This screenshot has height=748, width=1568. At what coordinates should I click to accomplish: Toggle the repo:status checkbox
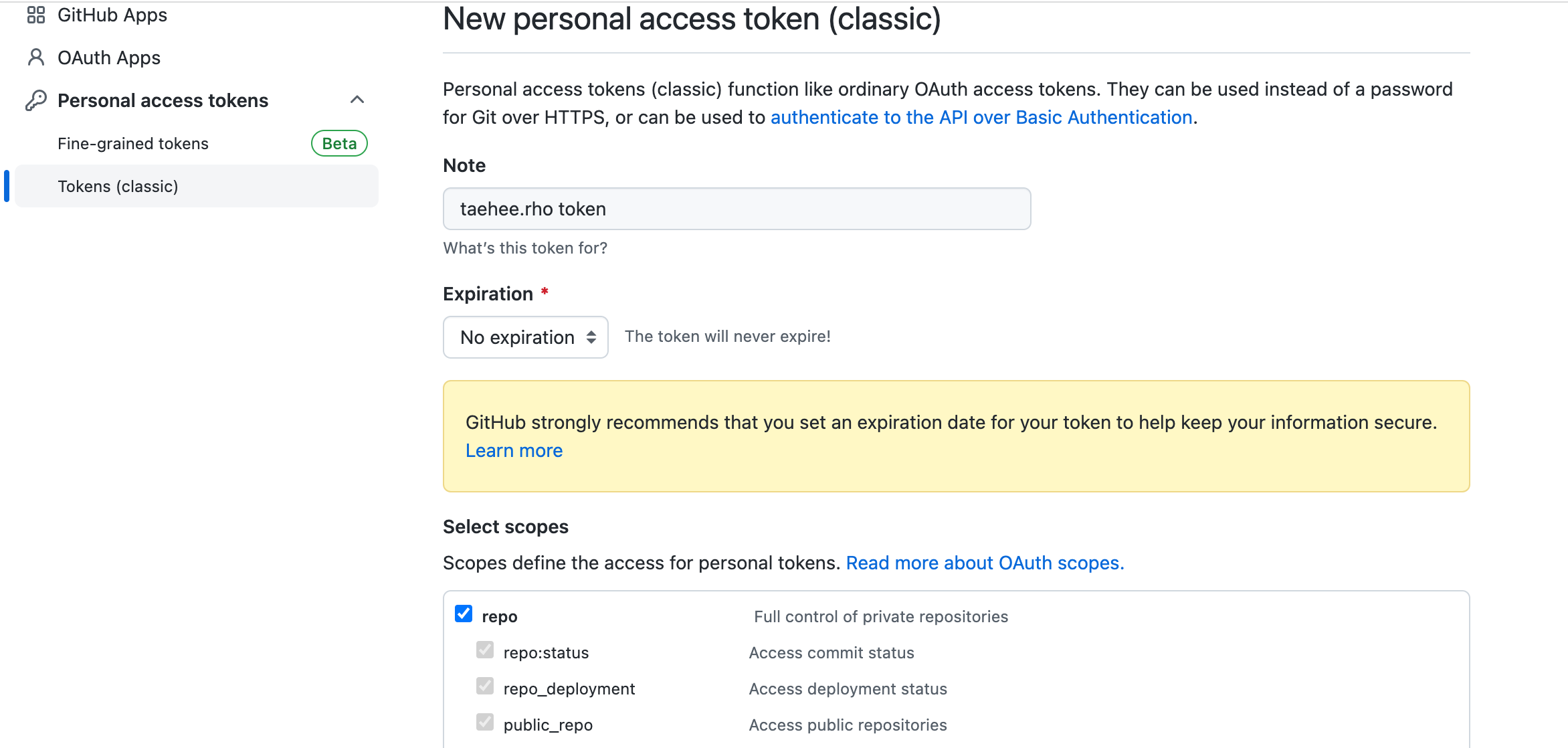tap(485, 650)
